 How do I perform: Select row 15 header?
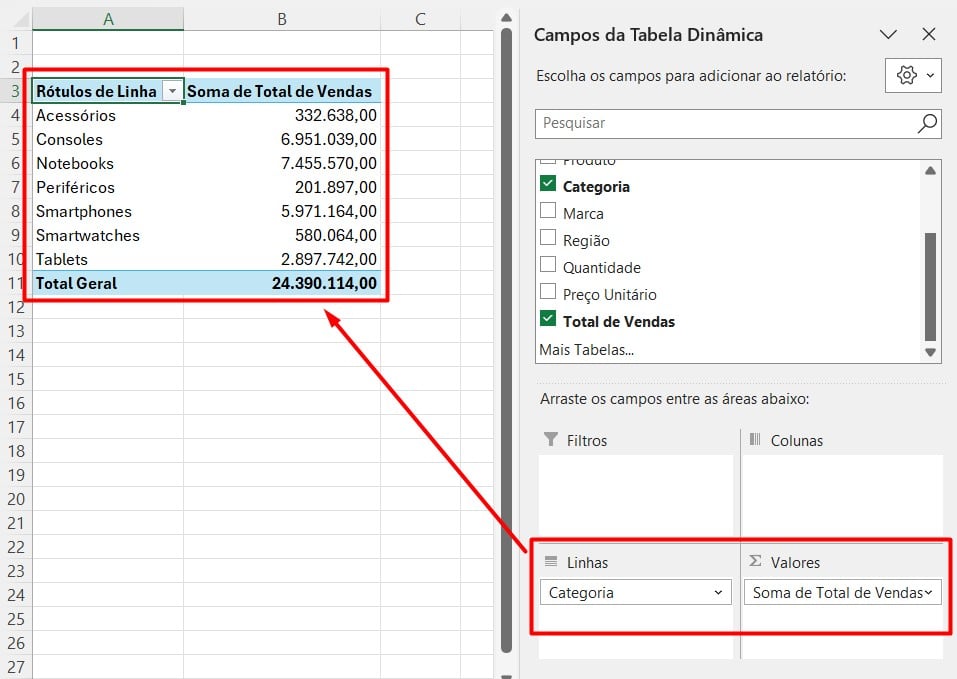point(16,379)
